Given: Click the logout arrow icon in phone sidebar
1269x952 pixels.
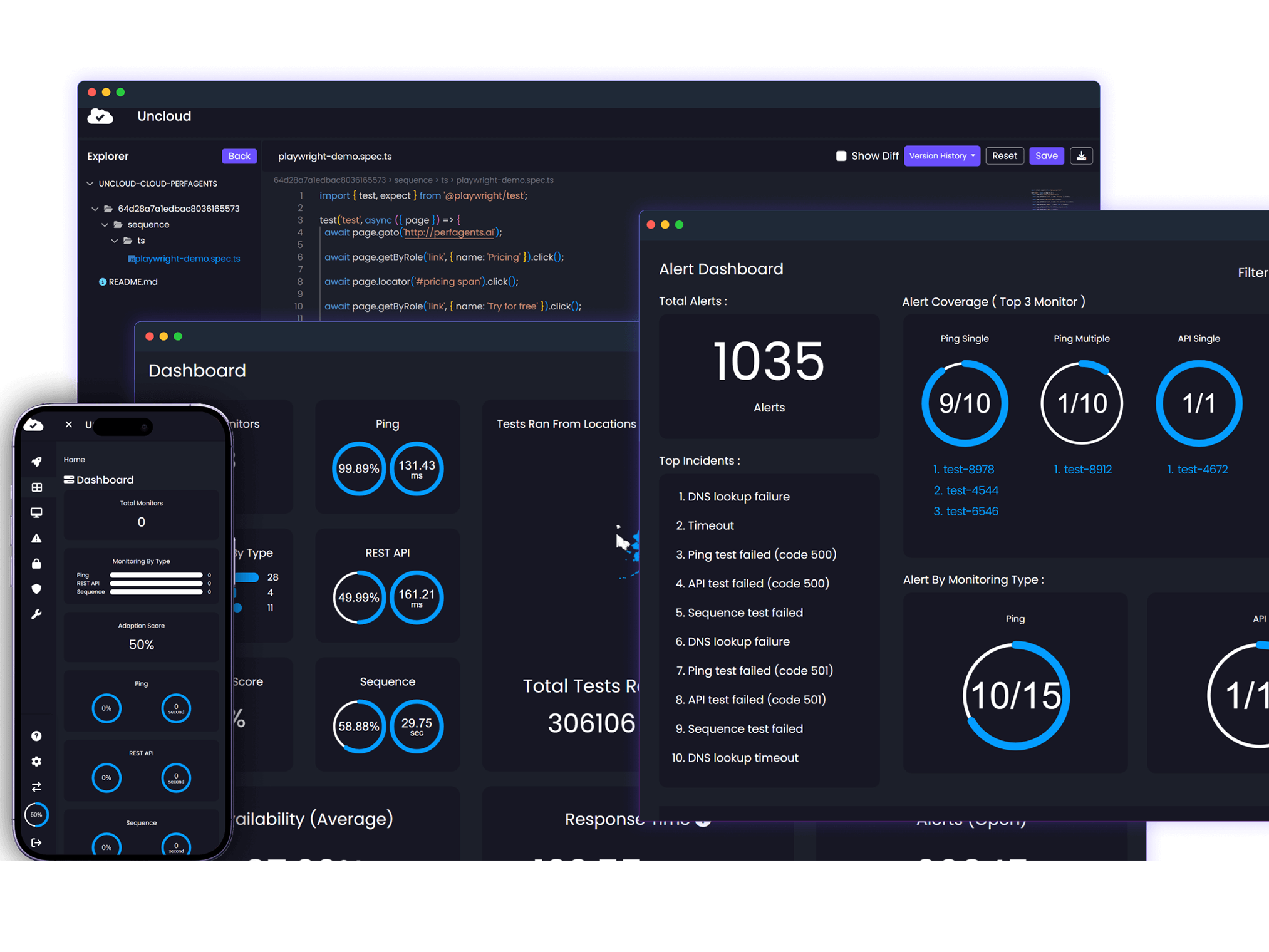Looking at the screenshot, I should (x=36, y=842).
